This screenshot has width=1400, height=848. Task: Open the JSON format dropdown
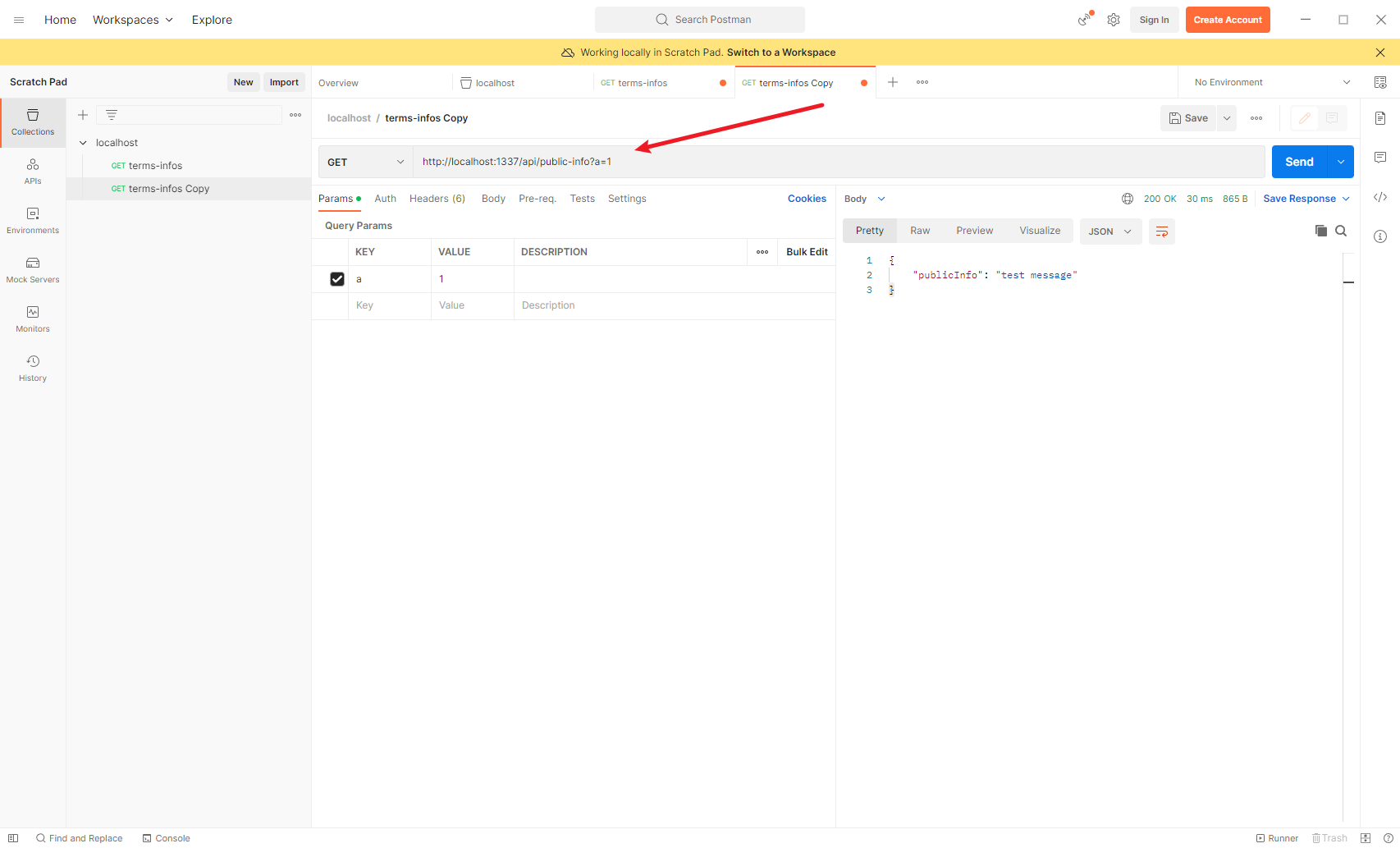[1110, 231]
